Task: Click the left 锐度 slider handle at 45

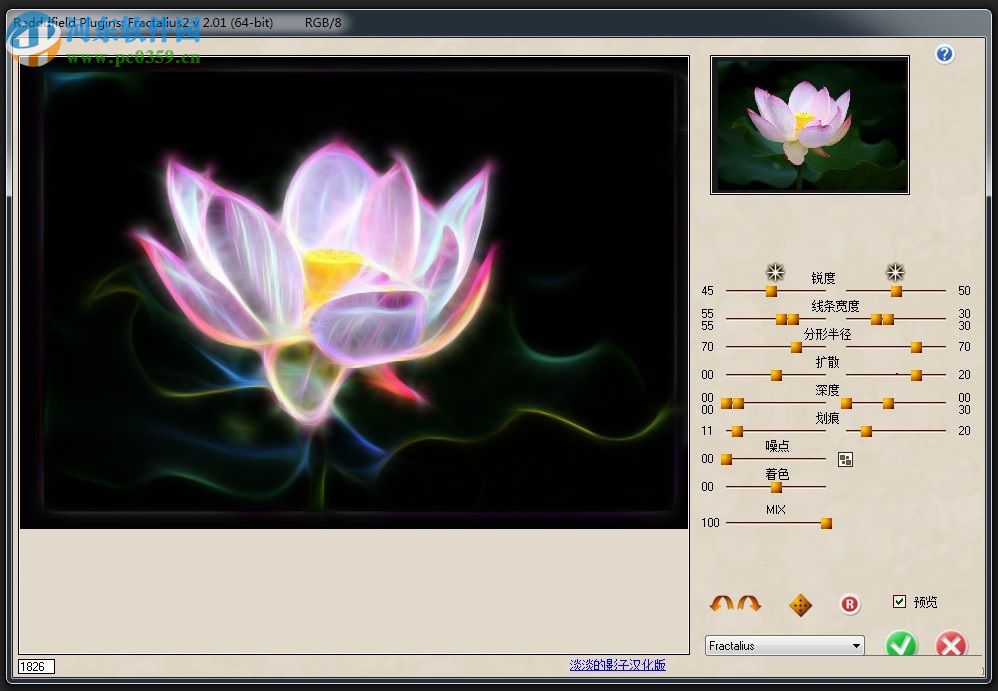Action: tap(771, 291)
